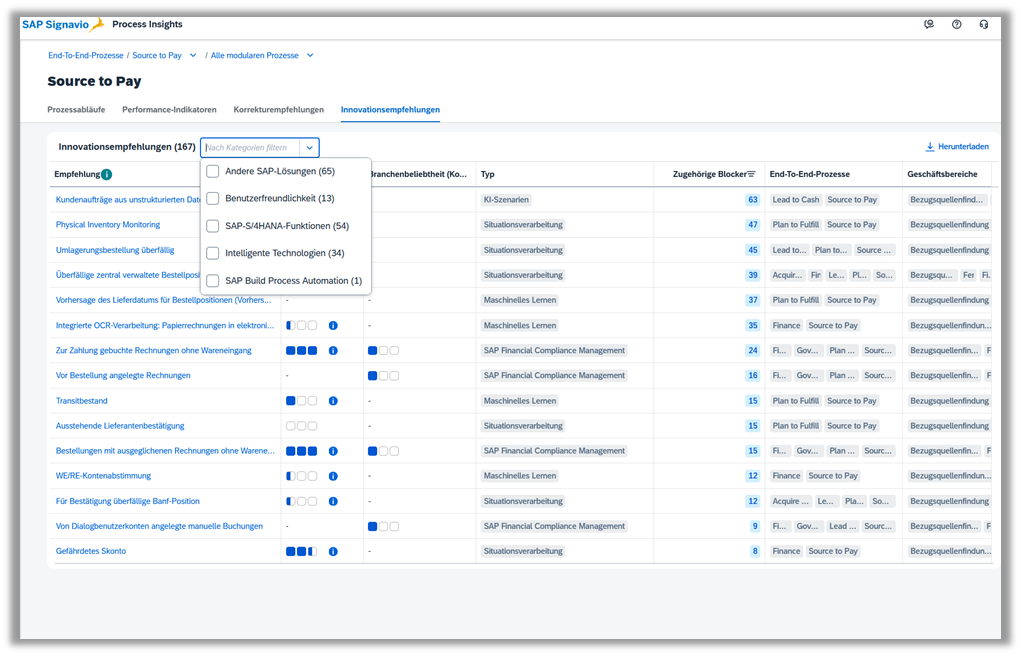This screenshot has width=1021, height=656.
Task: Click info icon in WE/RE-Kontenabstimmung row
Action: pyautogui.click(x=333, y=476)
